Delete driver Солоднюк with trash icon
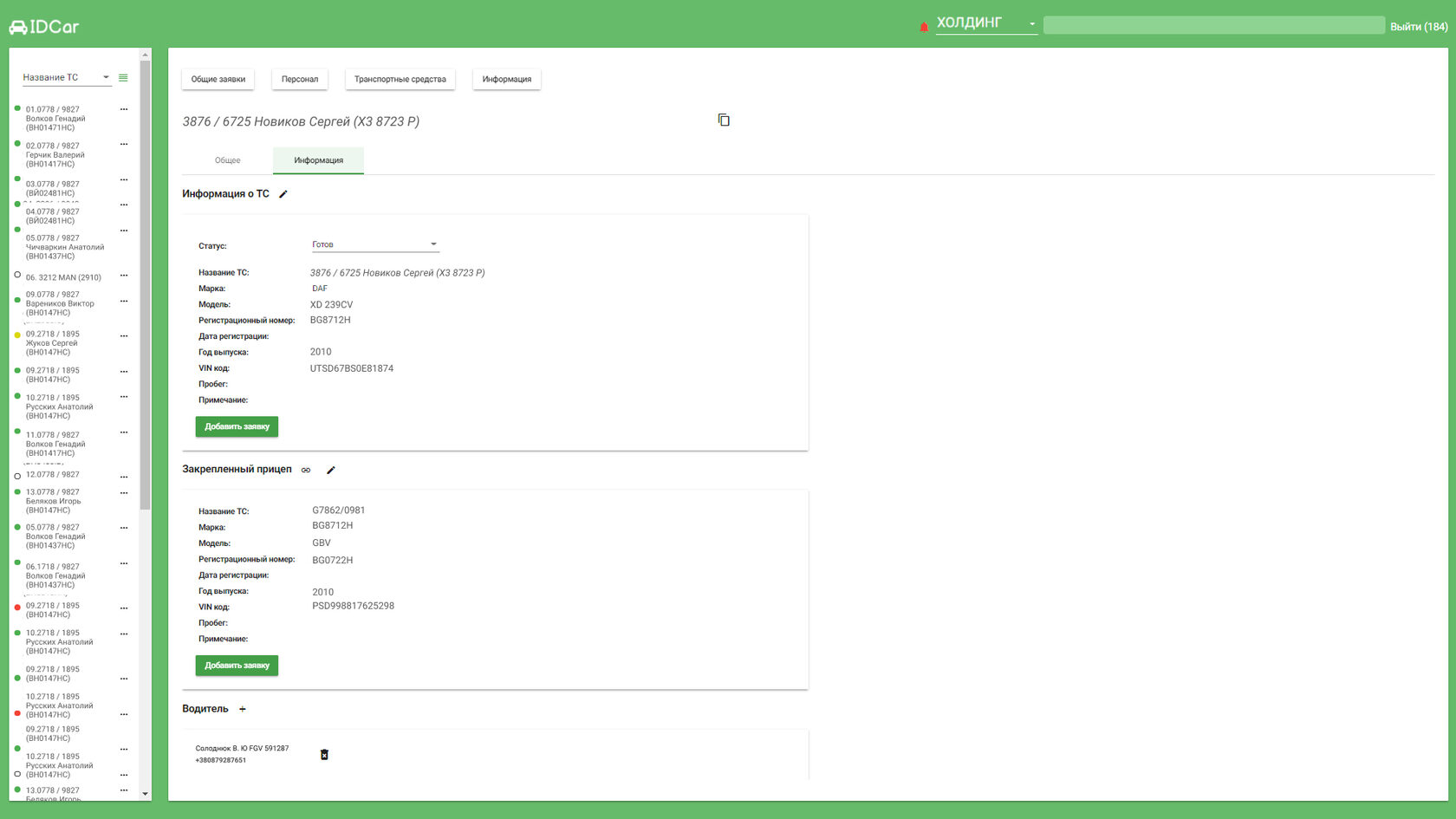Screen dimensions: 1456x819 point(324,755)
